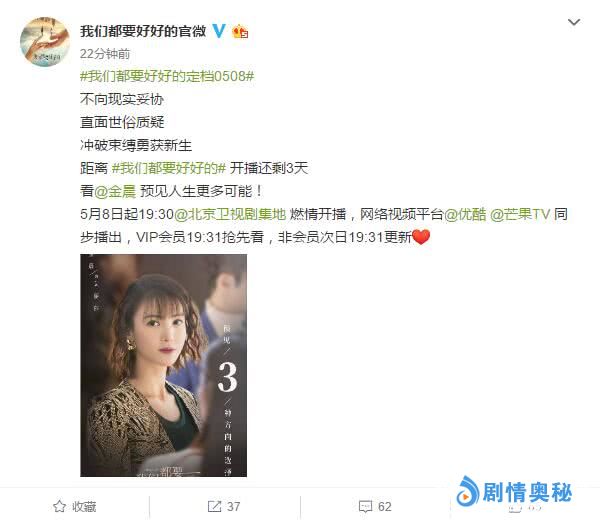Open the @北京卫视剧集地 mention
The height and width of the screenshot is (522, 600).
[230, 214]
